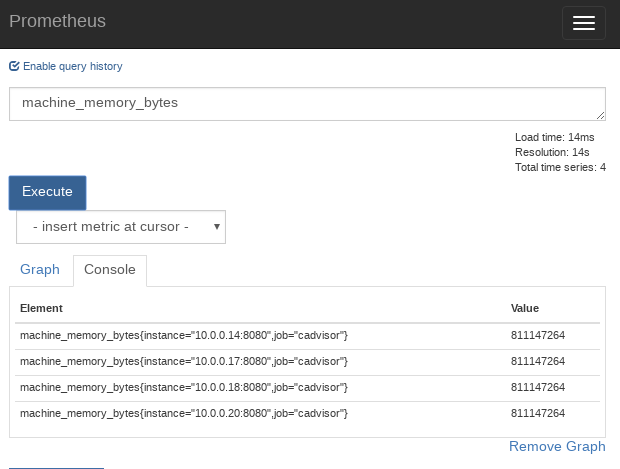This screenshot has height=469, width=620.
Task: Select the row for instance 10.0.0.18:8080
Action: (x=307, y=388)
